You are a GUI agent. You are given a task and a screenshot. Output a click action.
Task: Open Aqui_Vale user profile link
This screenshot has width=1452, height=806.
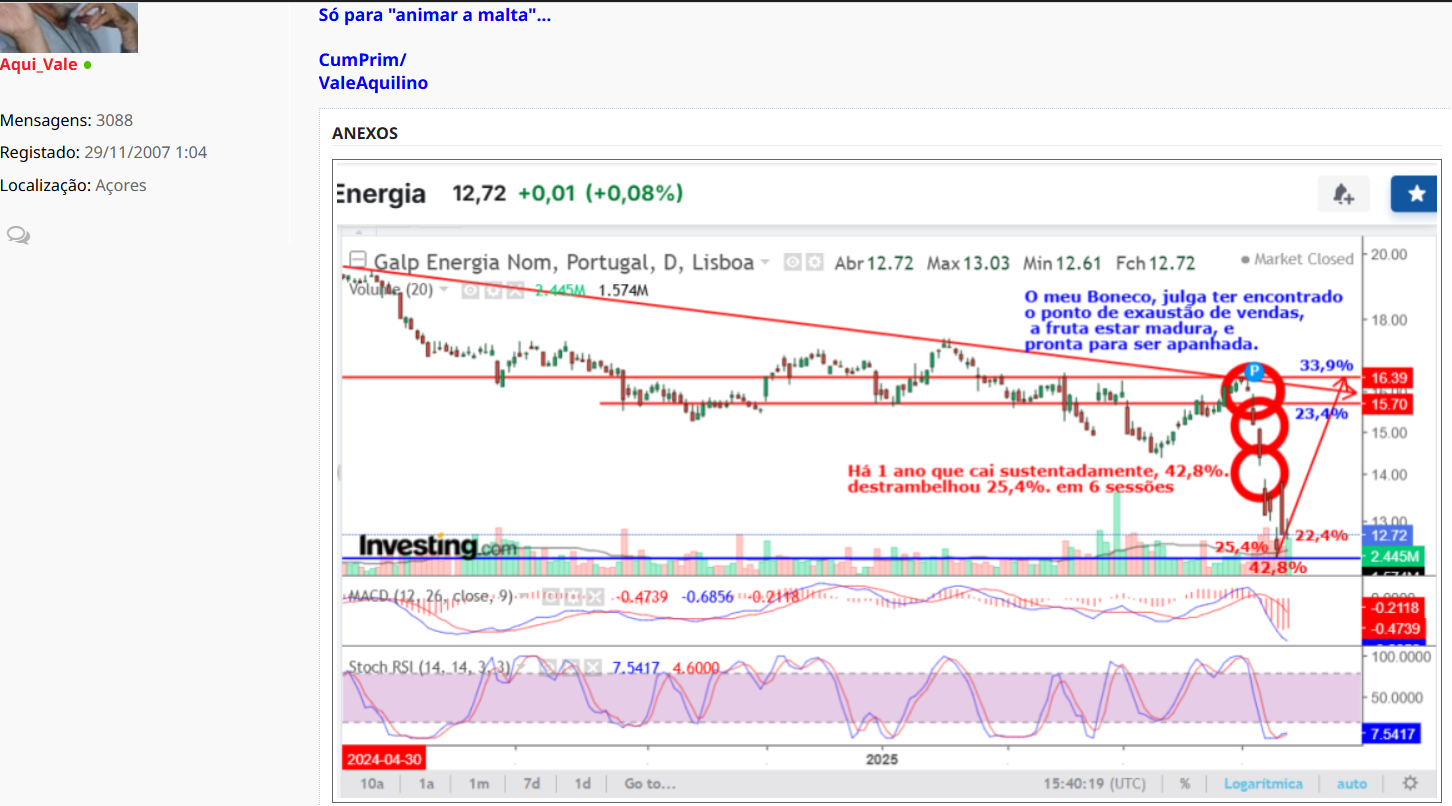39,65
